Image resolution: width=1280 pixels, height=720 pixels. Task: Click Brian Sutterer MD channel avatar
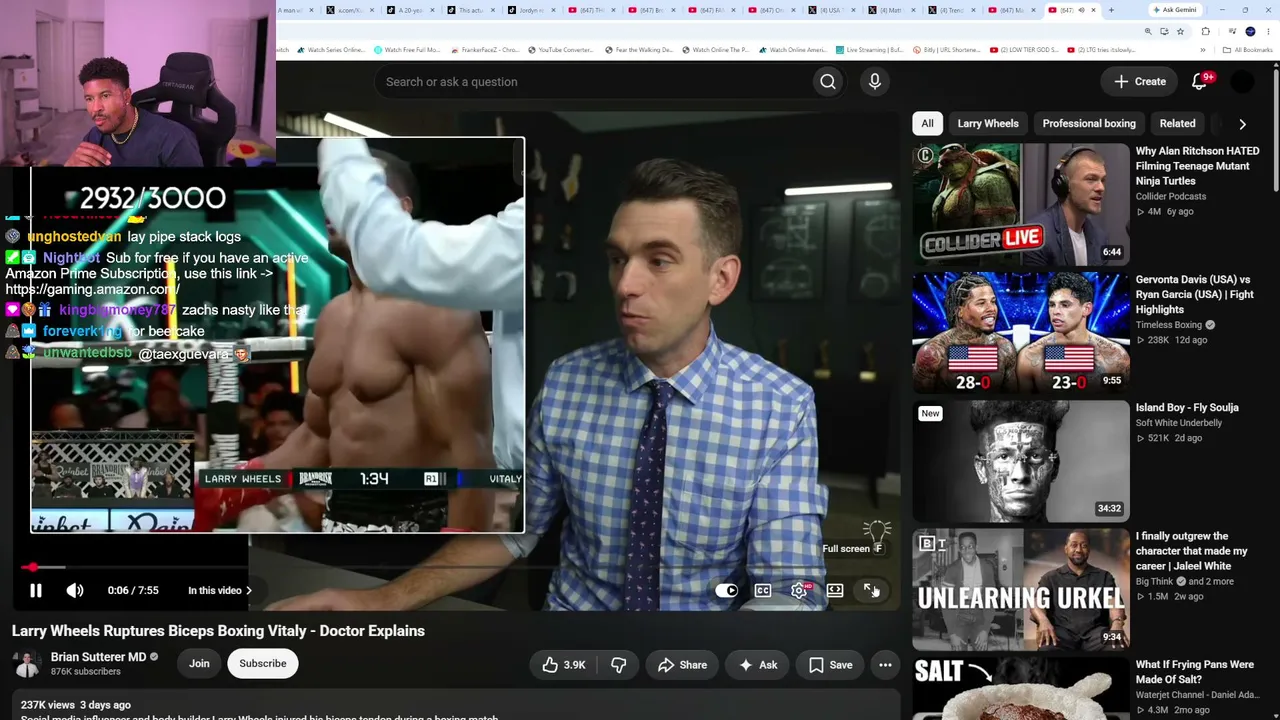pos(27,664)
